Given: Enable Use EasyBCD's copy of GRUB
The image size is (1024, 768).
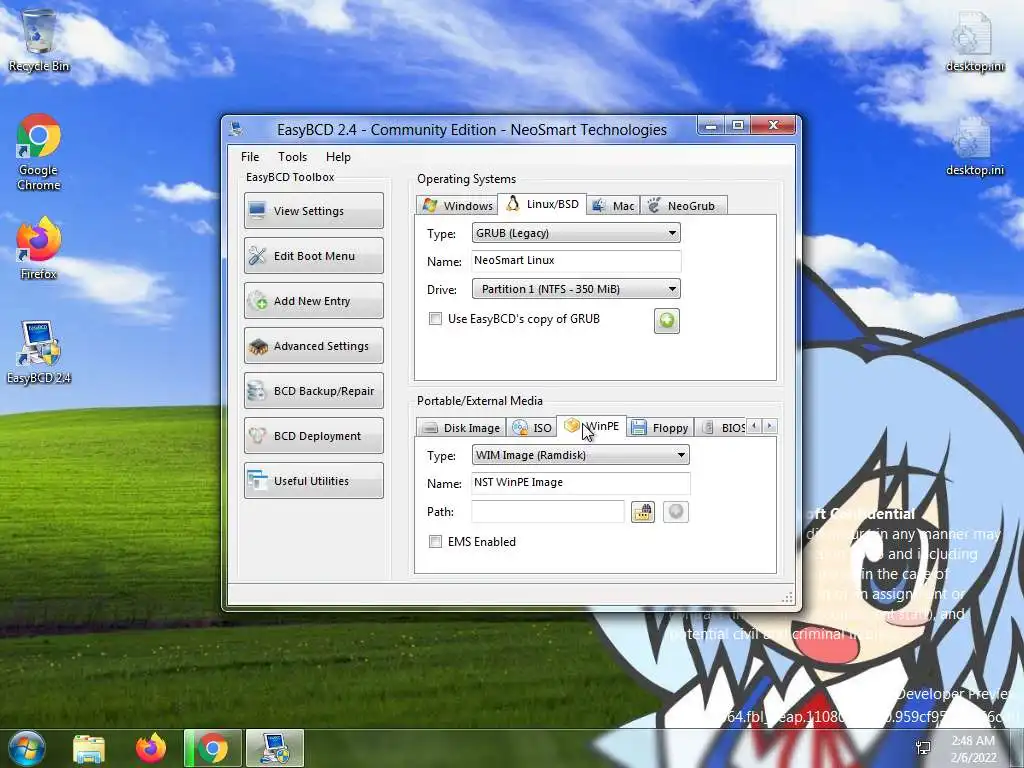Looking at the screenshot, I should point(435,319).
